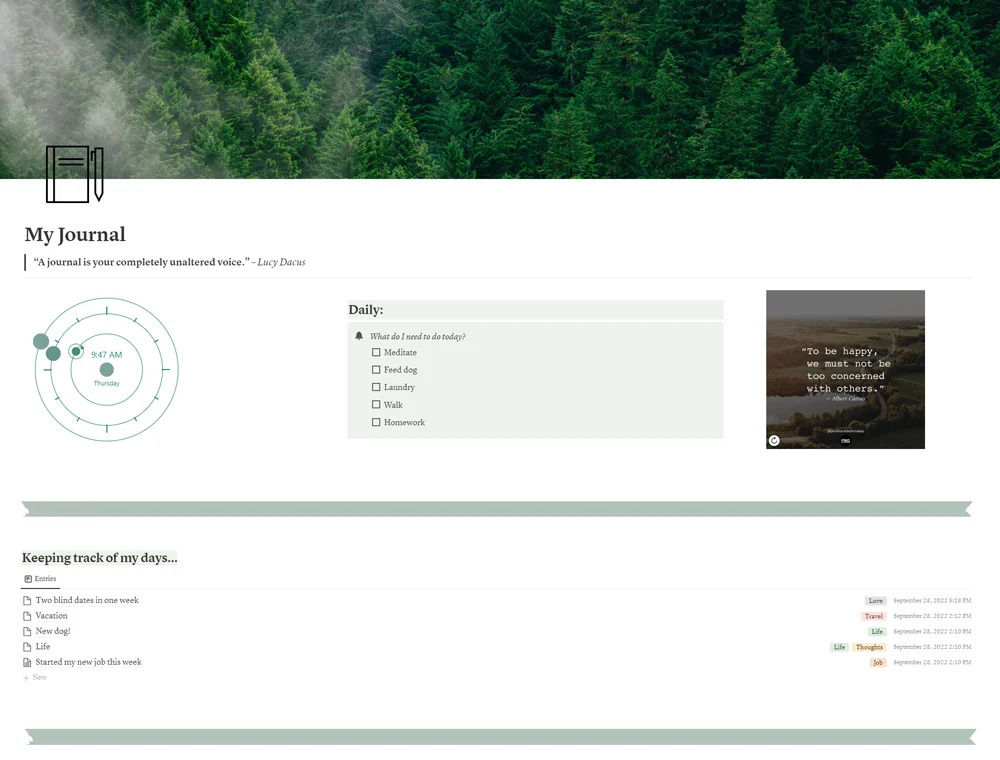Check the Meditate to-do checkbox
This screenshot has width=1000, height=760.
(x=376, y=352)
